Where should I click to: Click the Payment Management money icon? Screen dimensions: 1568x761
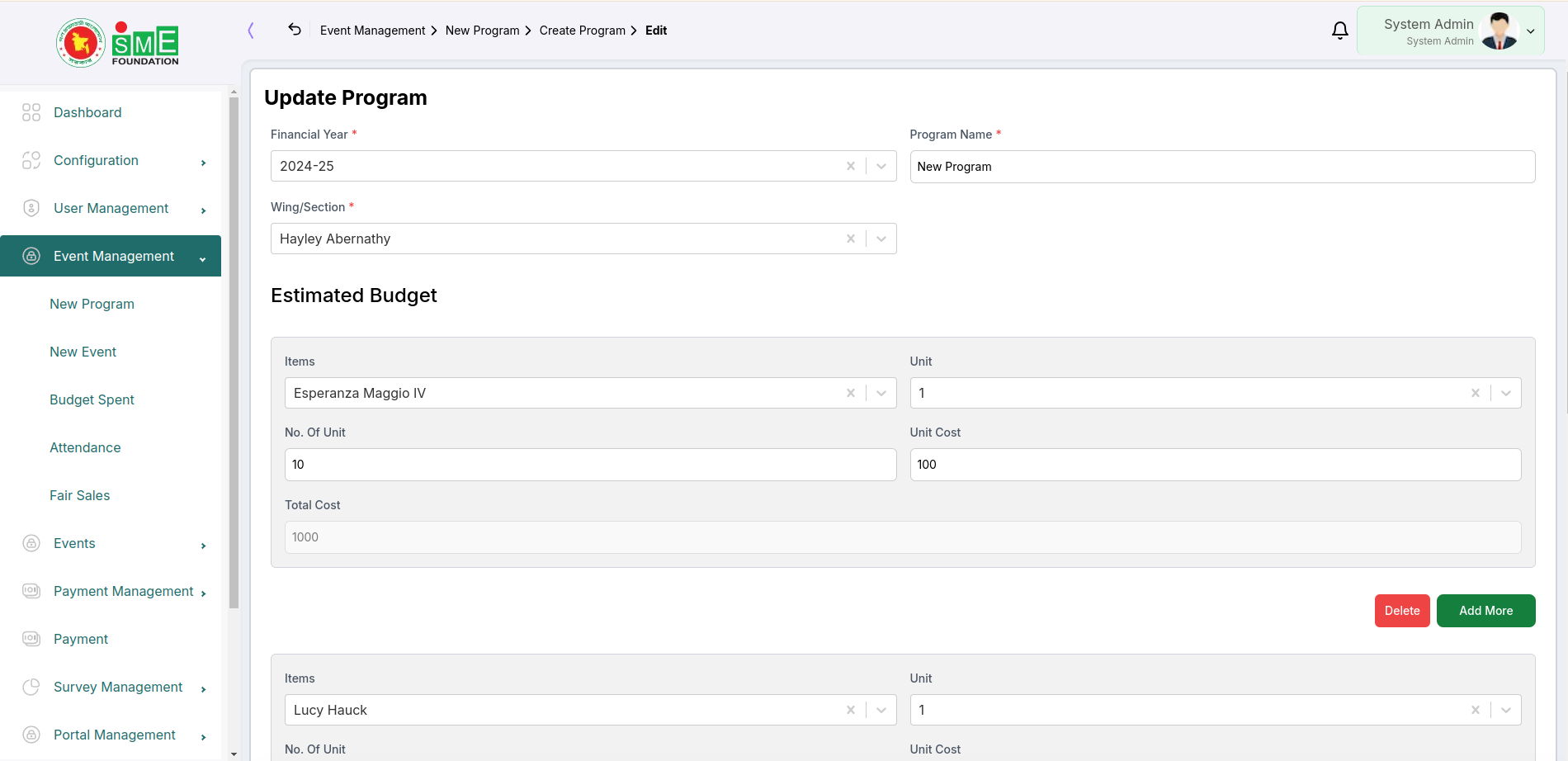point(31,591)
